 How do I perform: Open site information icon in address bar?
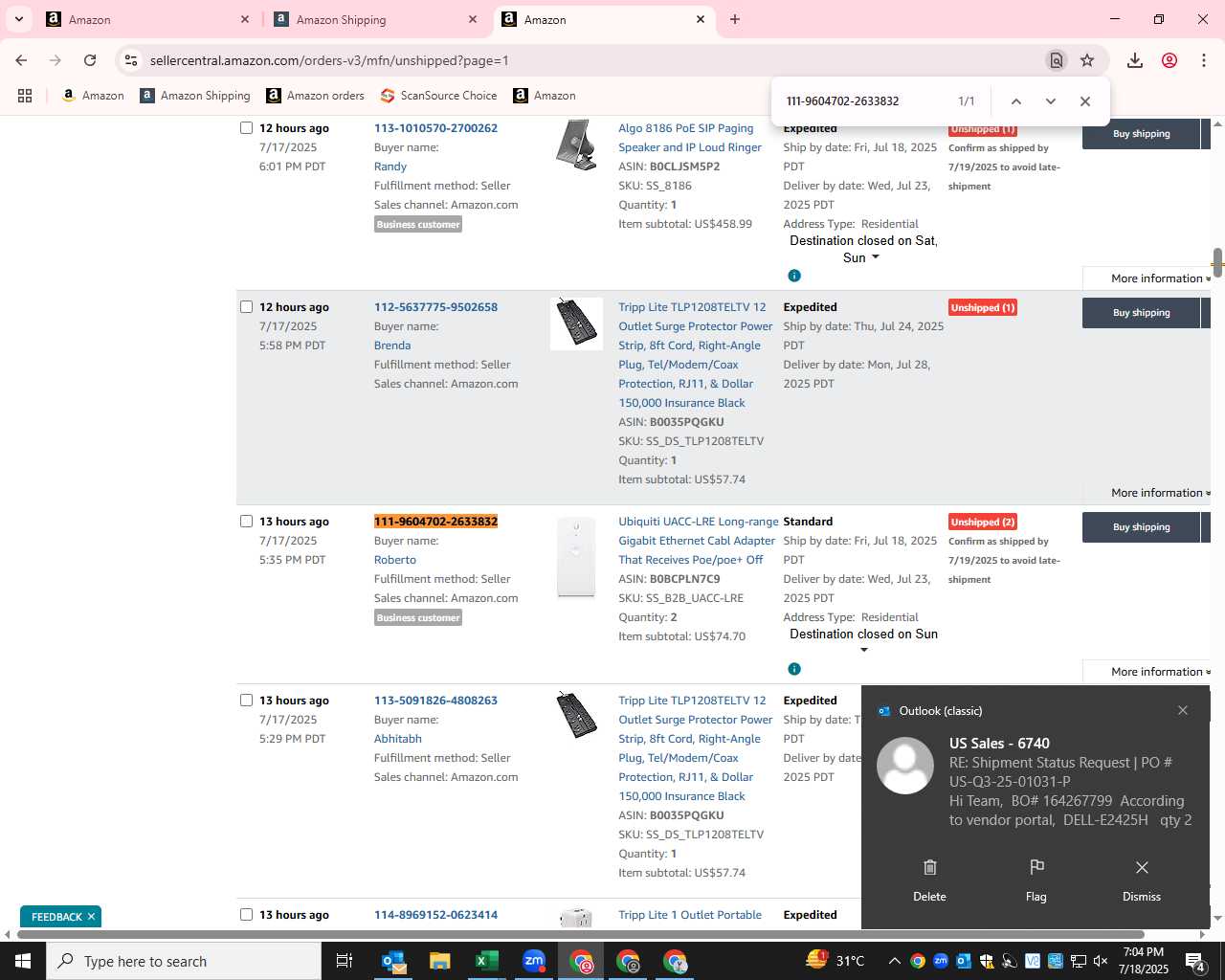[x=131, y=60]
